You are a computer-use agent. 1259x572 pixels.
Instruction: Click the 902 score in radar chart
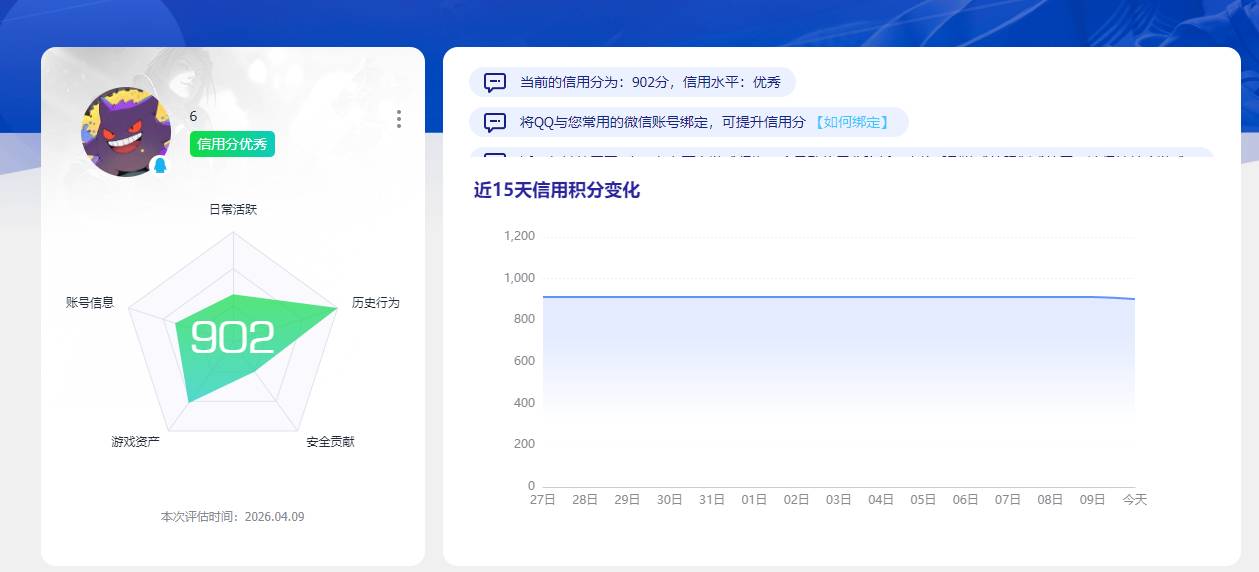click(x=232, y=338)
